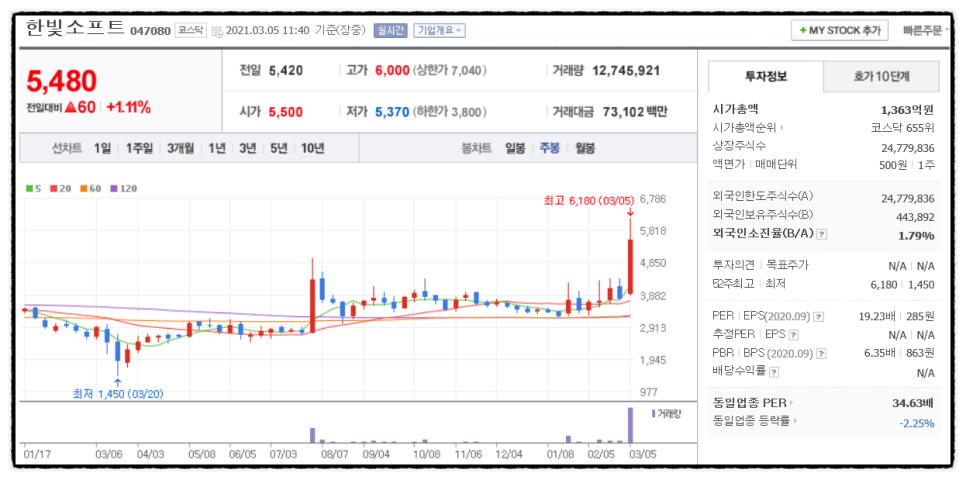Open help icon next to PER EPS(2020.09)

coord(818,317)
